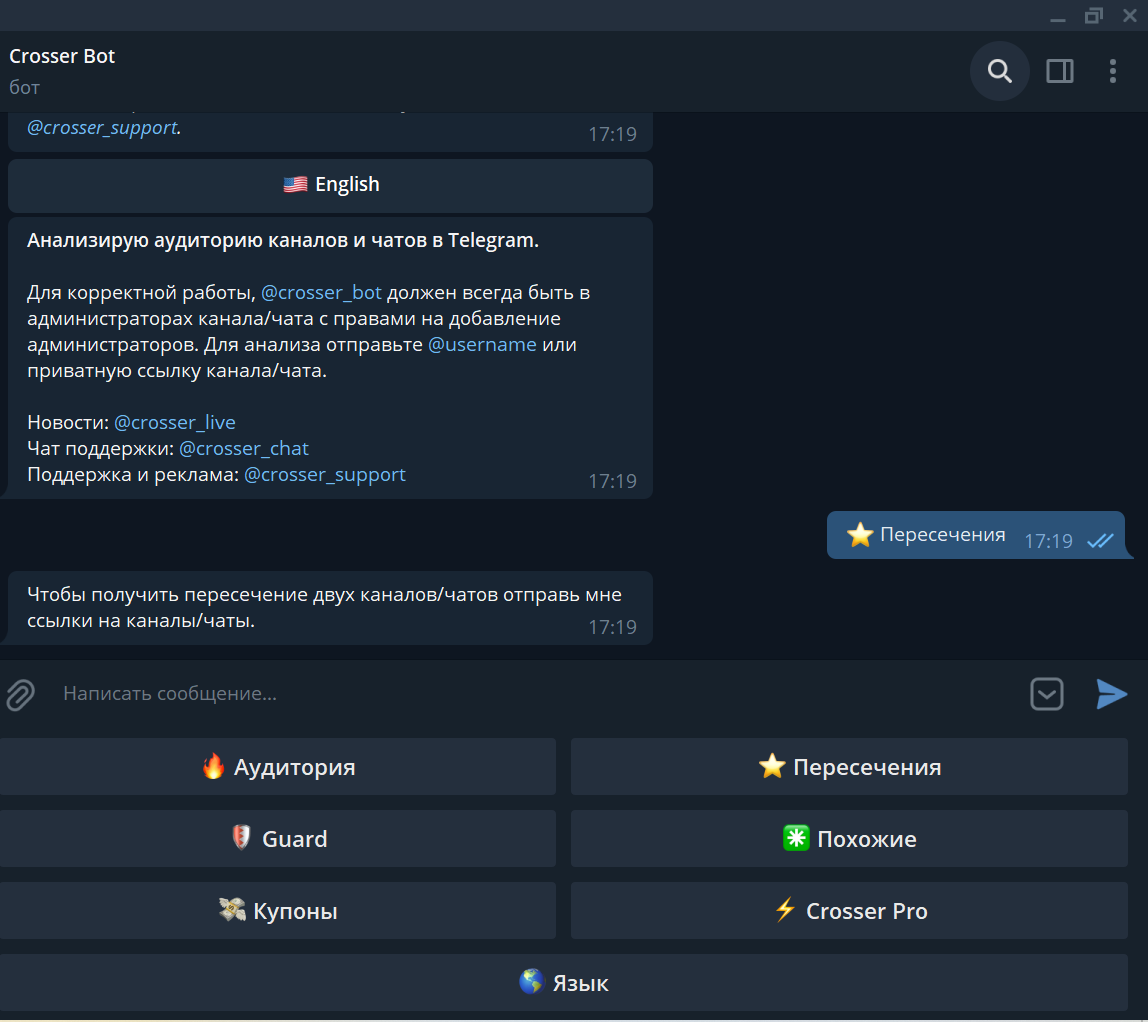Maximize the Telegram window
Viewport: 1148px width, 1022px height.
pyautogui.click(x=1093, y=15)
